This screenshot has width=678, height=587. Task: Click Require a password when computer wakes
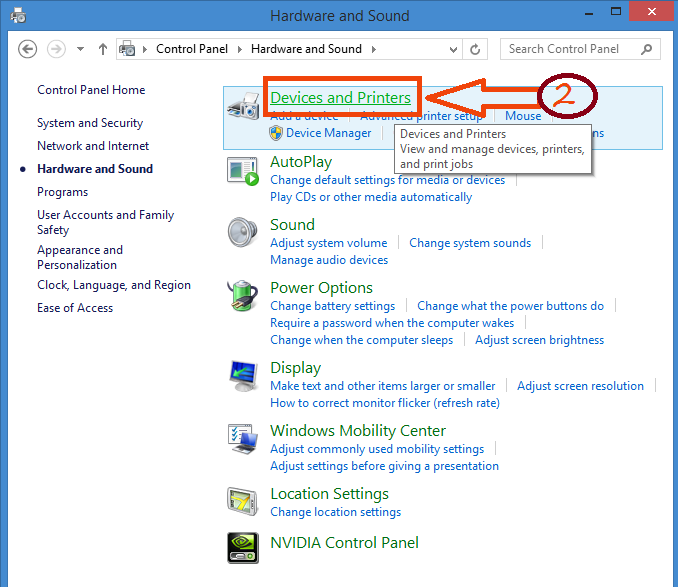(392, 323)
